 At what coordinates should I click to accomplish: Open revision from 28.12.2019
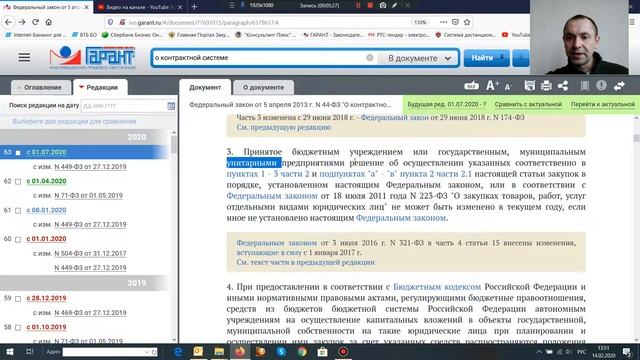click(x=46, y=298)
